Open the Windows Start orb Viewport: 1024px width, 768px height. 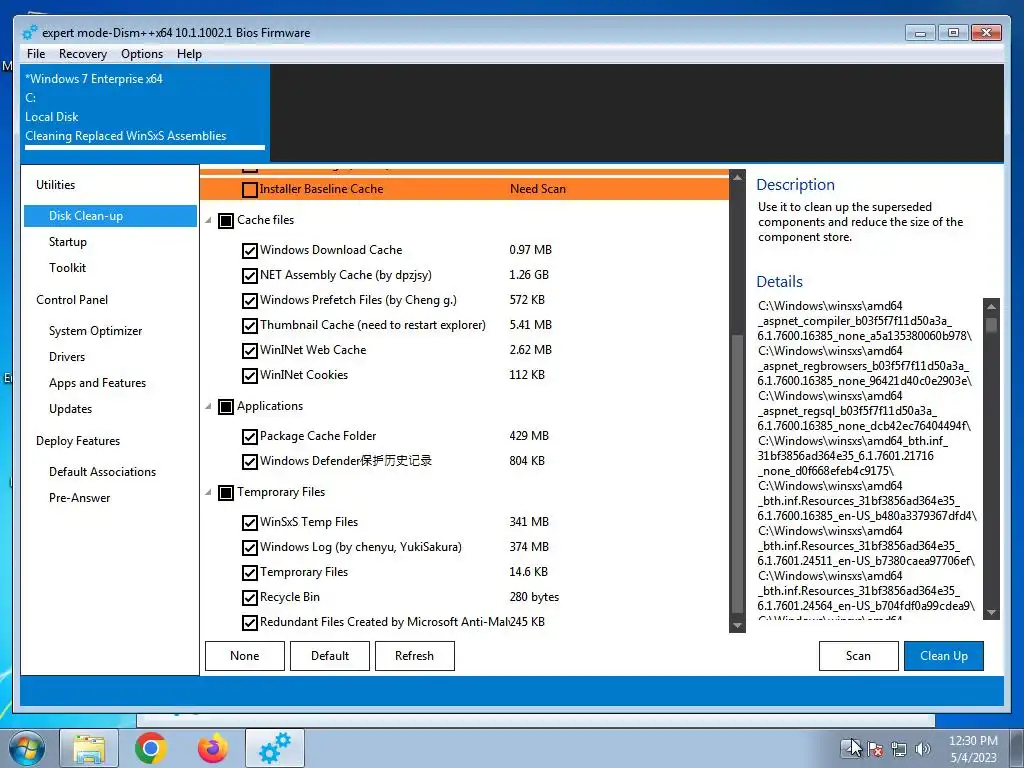(x=27, y=748)
